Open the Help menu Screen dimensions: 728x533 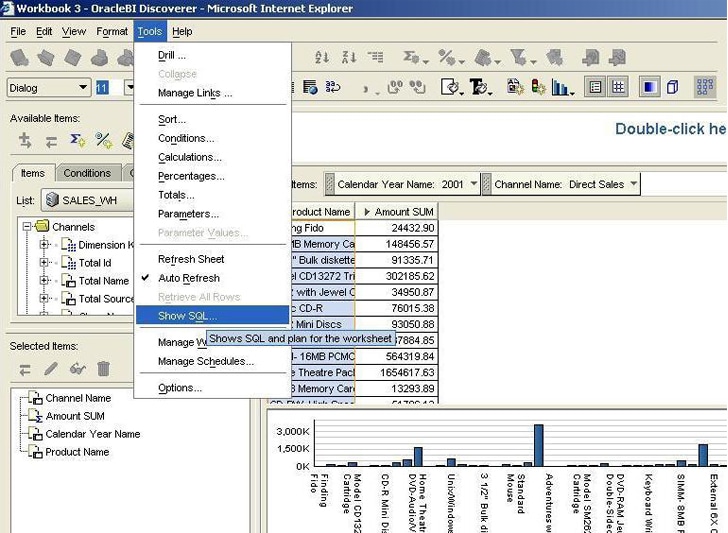[182, 32]
